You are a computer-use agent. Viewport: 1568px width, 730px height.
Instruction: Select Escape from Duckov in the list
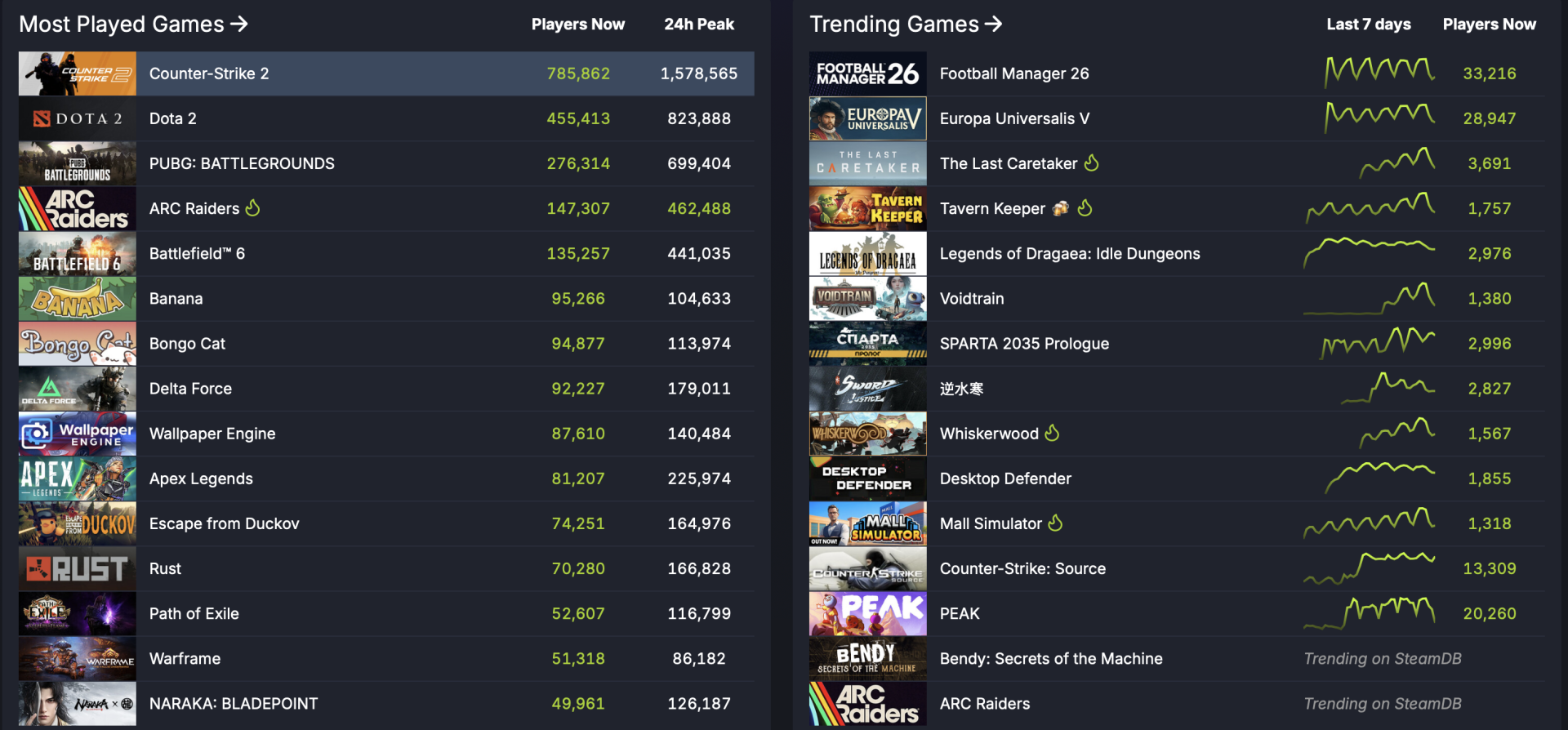(x=224, y=523)
